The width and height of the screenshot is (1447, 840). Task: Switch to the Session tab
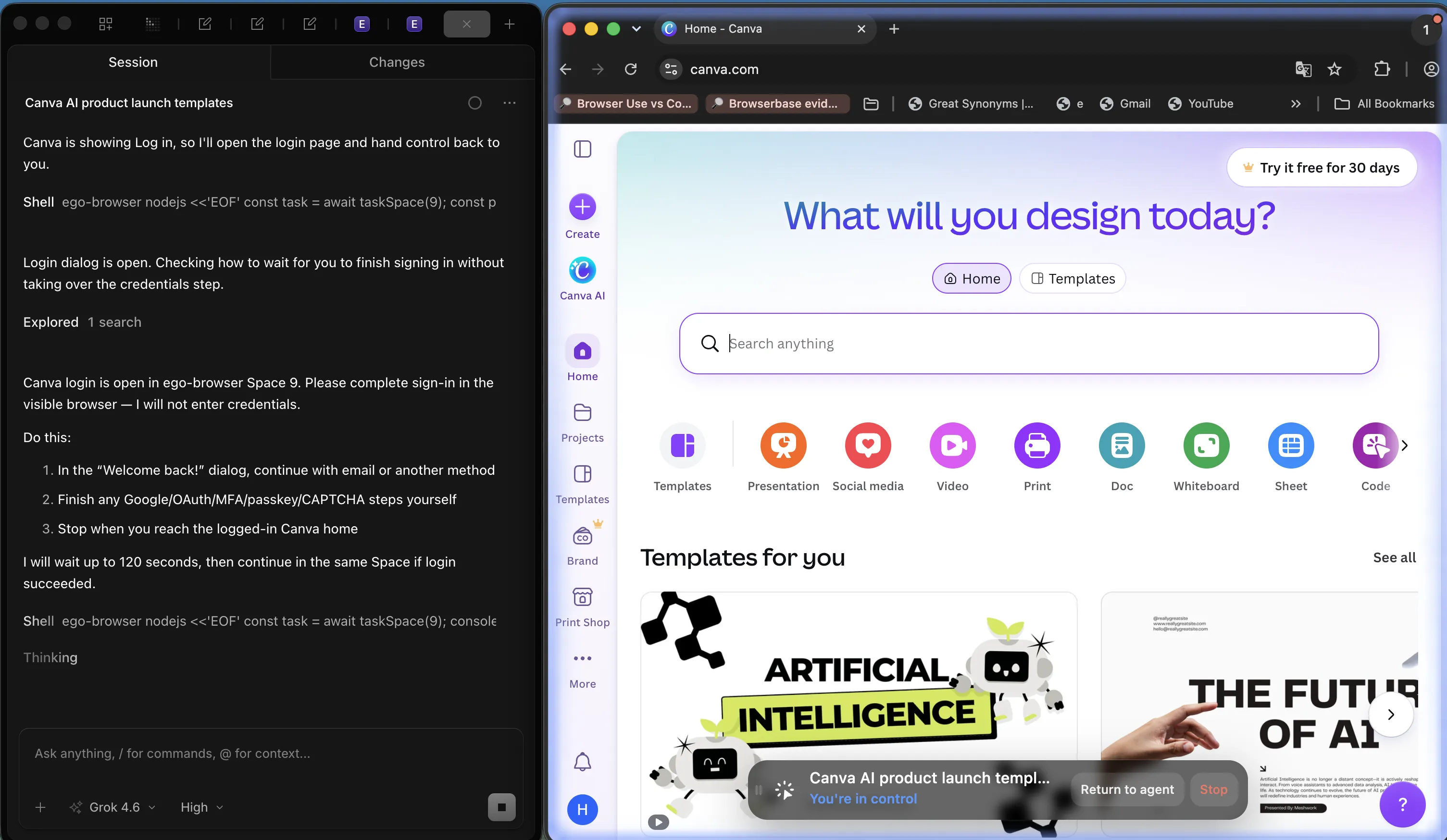click(133, 62)
